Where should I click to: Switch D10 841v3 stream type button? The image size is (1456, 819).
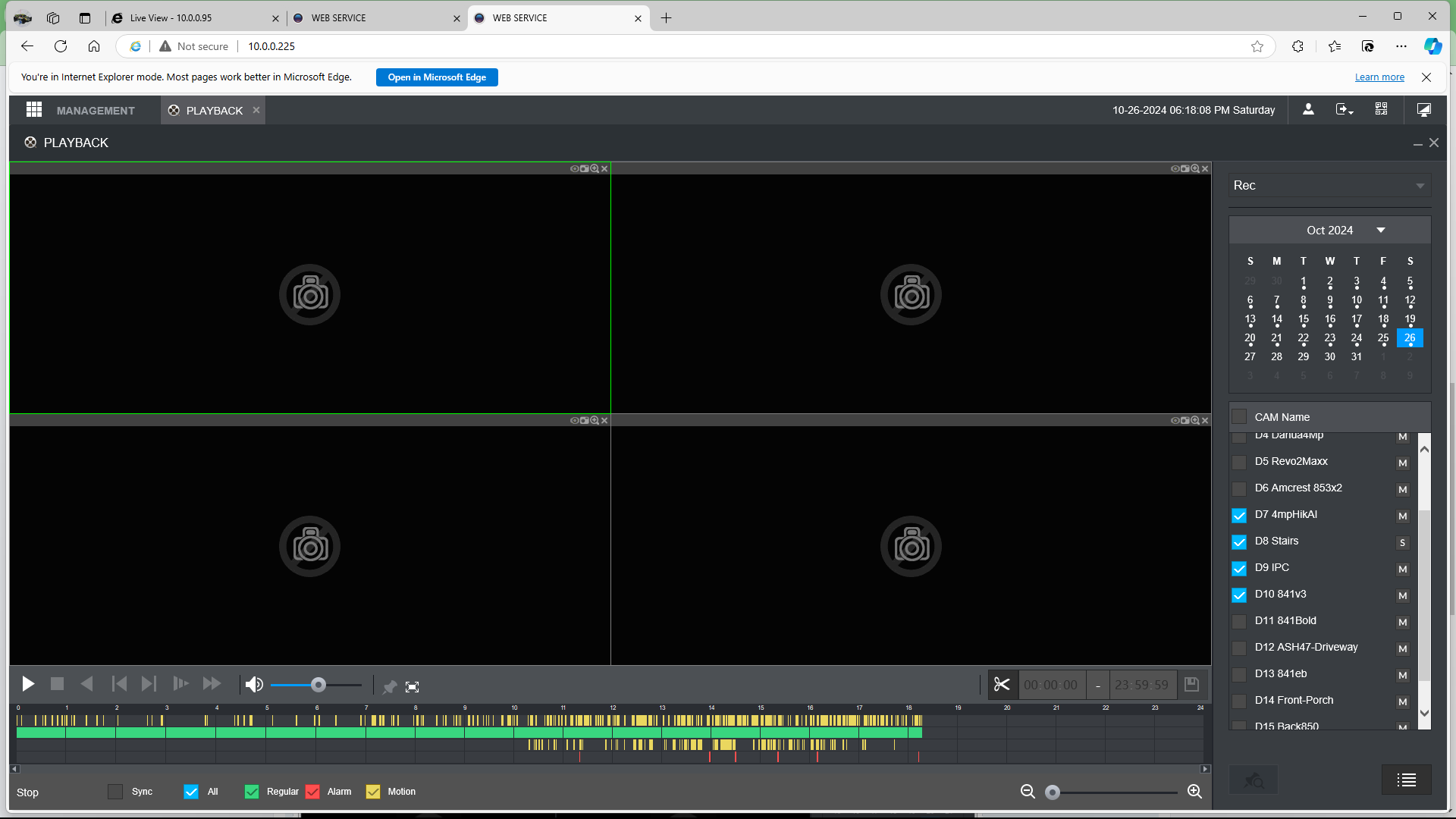click(1402, 596)
